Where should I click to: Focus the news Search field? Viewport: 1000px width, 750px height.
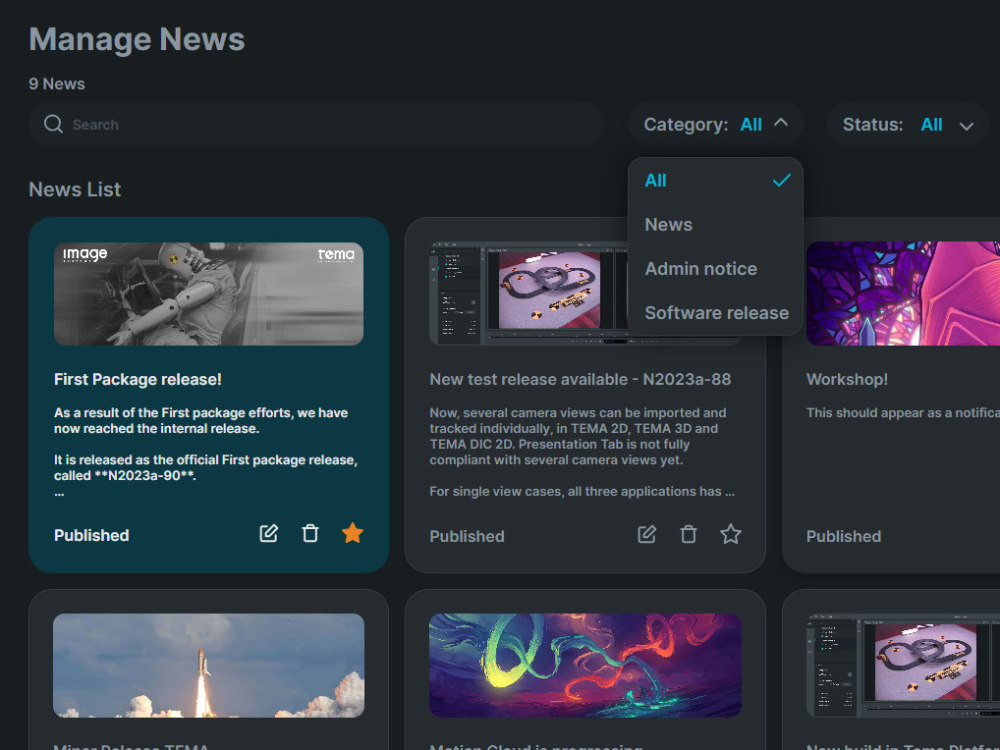(316, 124)
